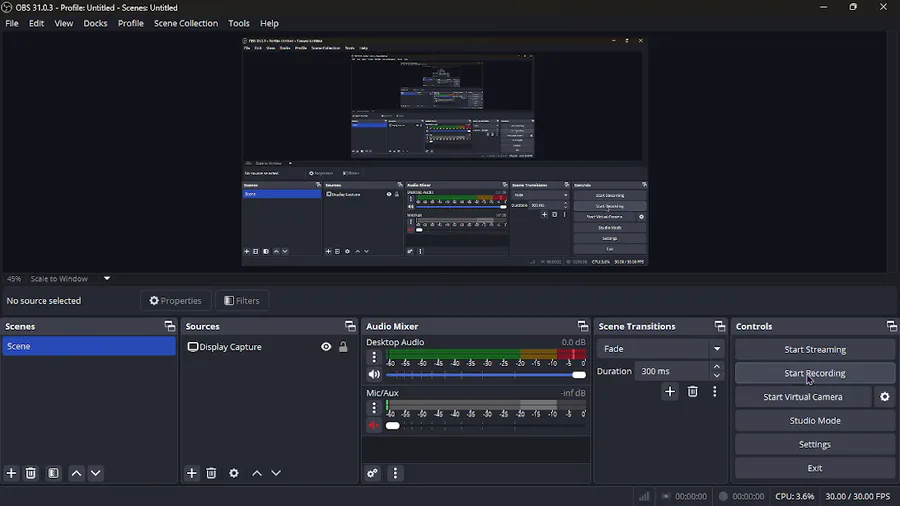Open source Properties button
Image resolution: width=900 pixels, height=506 pixels.
(x=176, y=301)
